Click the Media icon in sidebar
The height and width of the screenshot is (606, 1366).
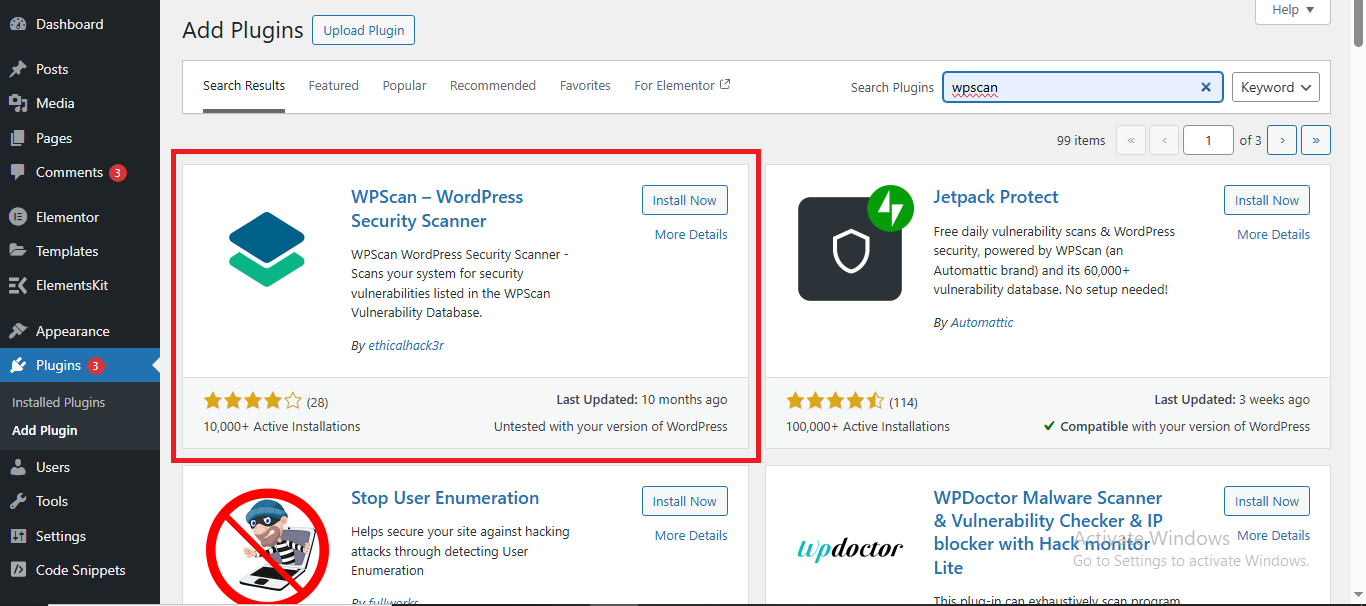(18, 103)
